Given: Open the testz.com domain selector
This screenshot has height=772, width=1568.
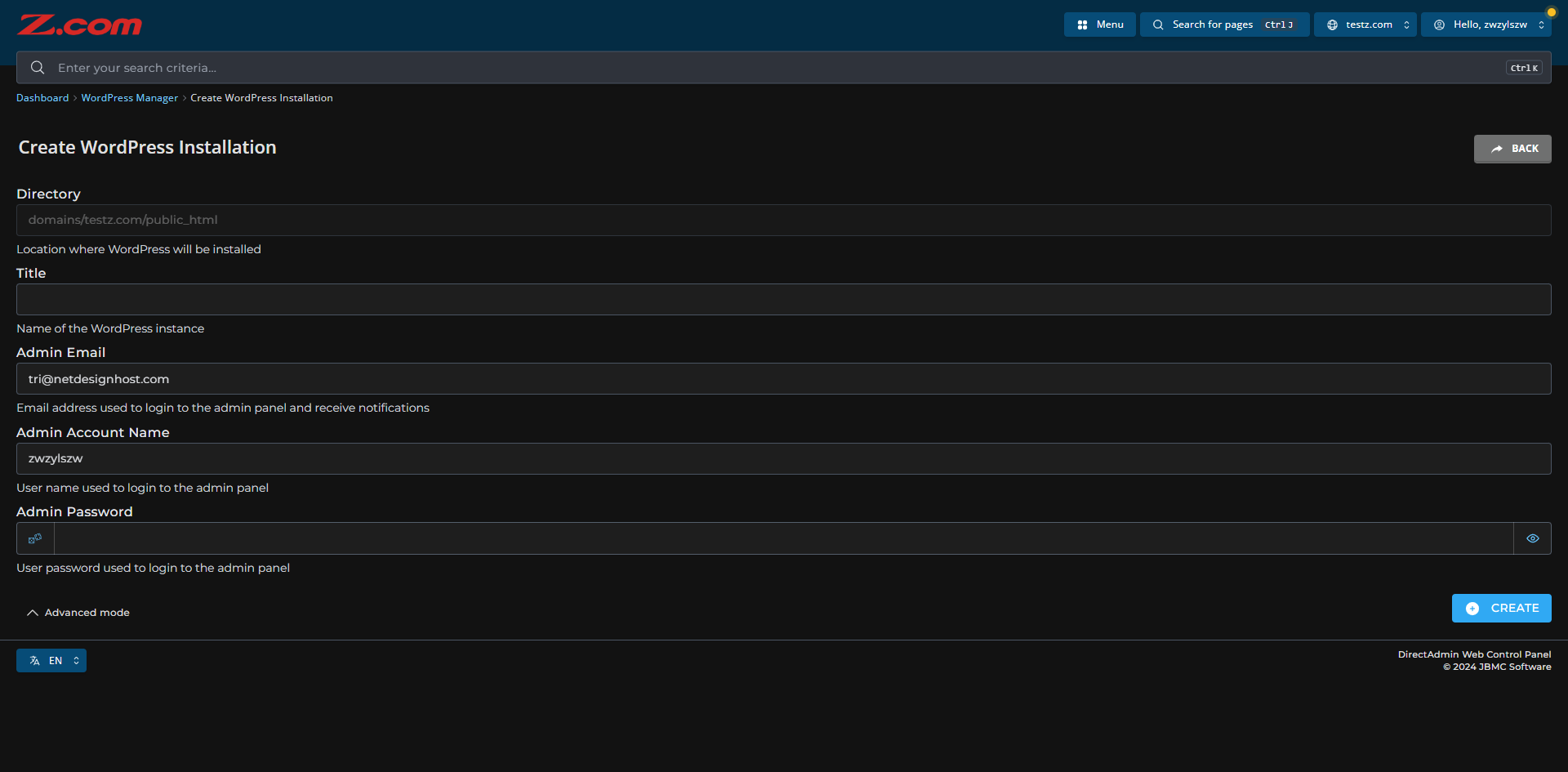Looking at the screenshot, I should [1365, 25].
